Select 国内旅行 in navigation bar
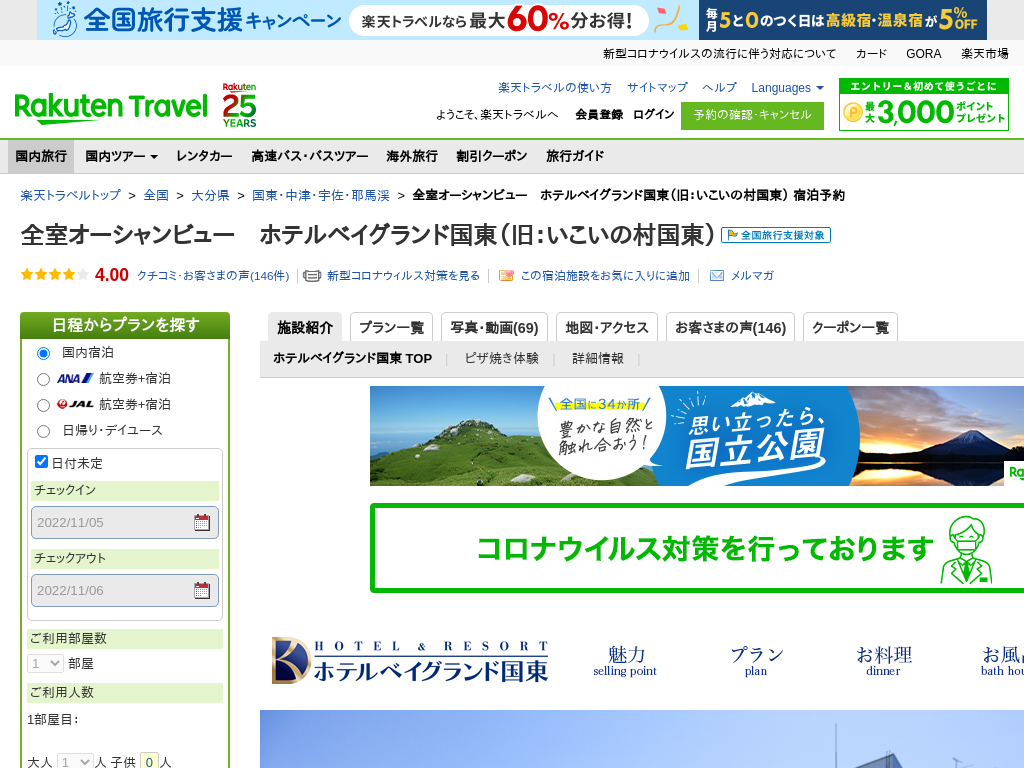The height and width of the screenshot is (768, 1024). [x=41, y=156]
